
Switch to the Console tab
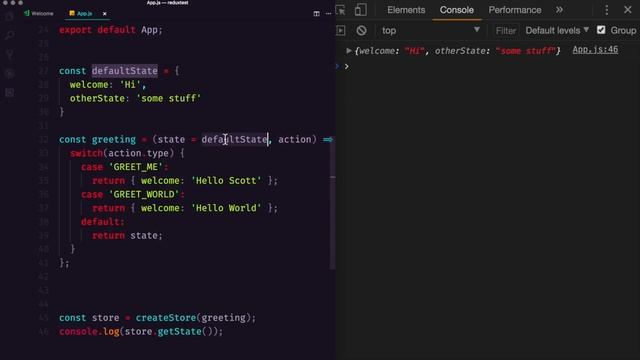[456, 10]
